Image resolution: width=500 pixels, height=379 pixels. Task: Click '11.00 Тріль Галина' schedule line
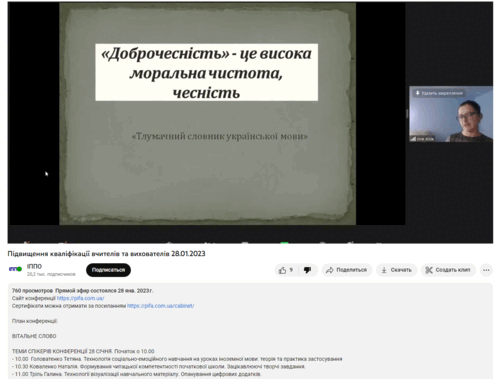(137, 374)
